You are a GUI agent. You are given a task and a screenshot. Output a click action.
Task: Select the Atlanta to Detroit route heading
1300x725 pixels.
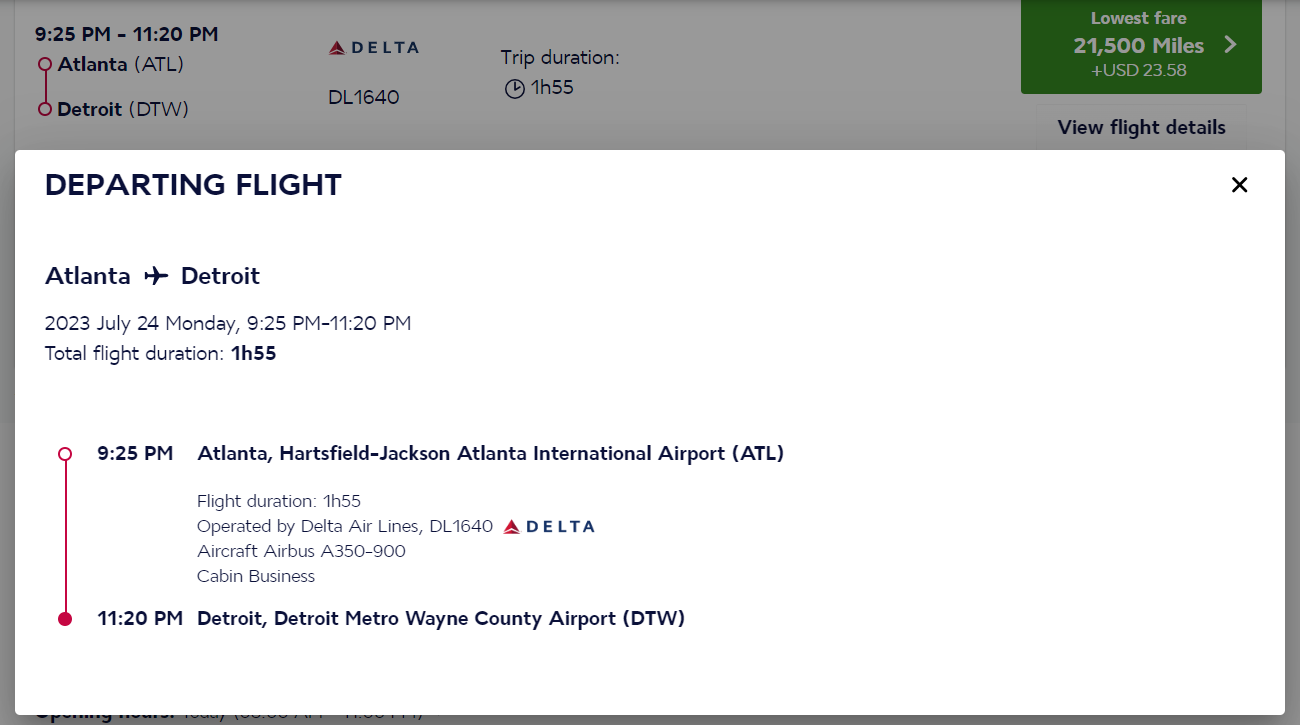pyautogui.click(x=152, y=276)
